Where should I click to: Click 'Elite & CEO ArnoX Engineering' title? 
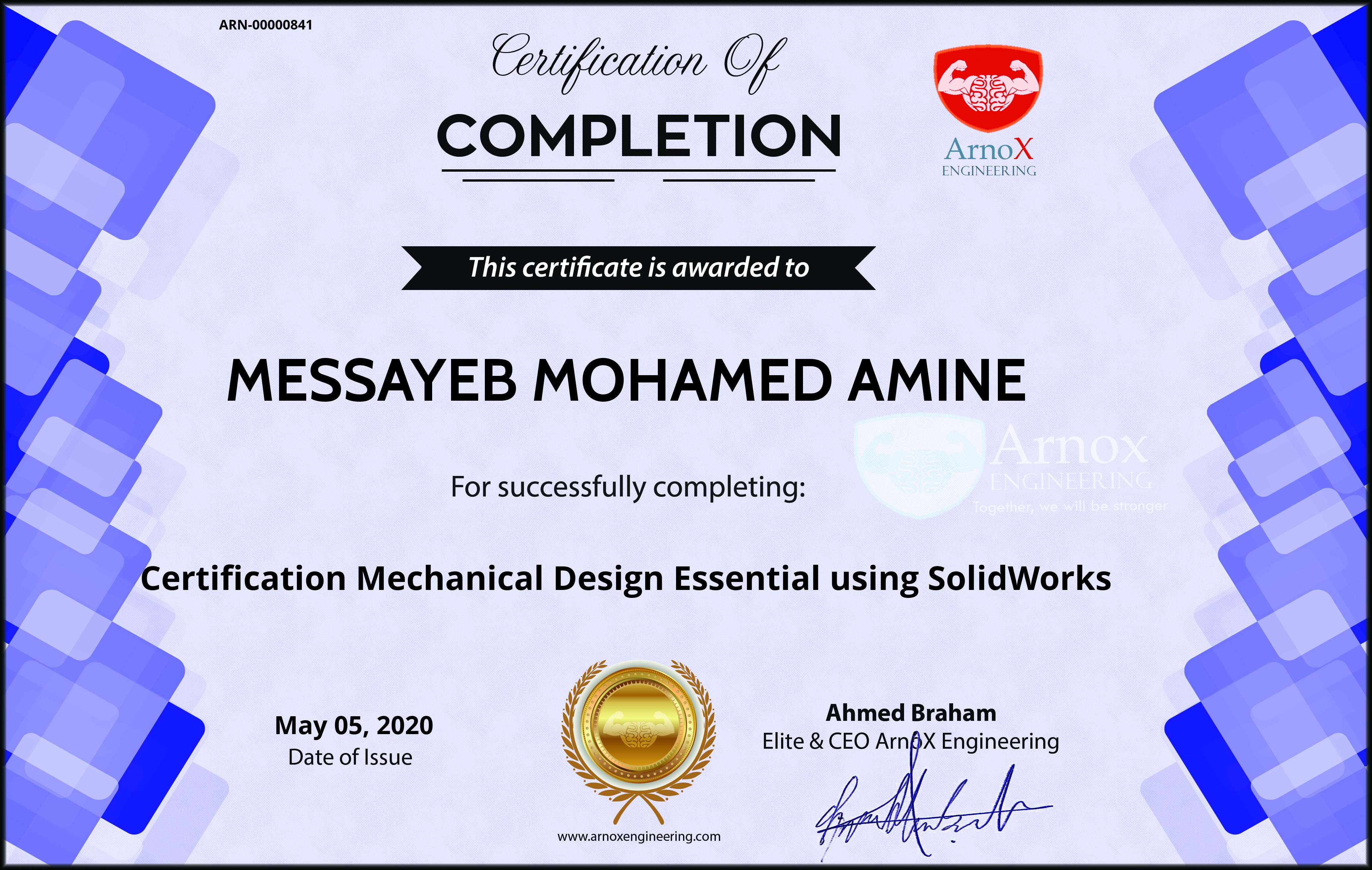(x=910, y=742)
